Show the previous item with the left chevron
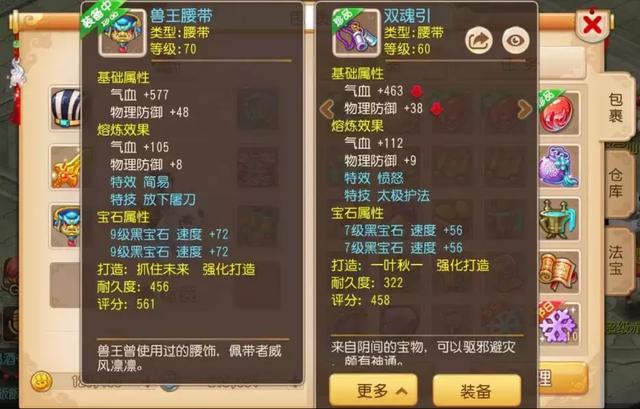The width and height of the screenshot is (640, 409). tap(327, 109)
